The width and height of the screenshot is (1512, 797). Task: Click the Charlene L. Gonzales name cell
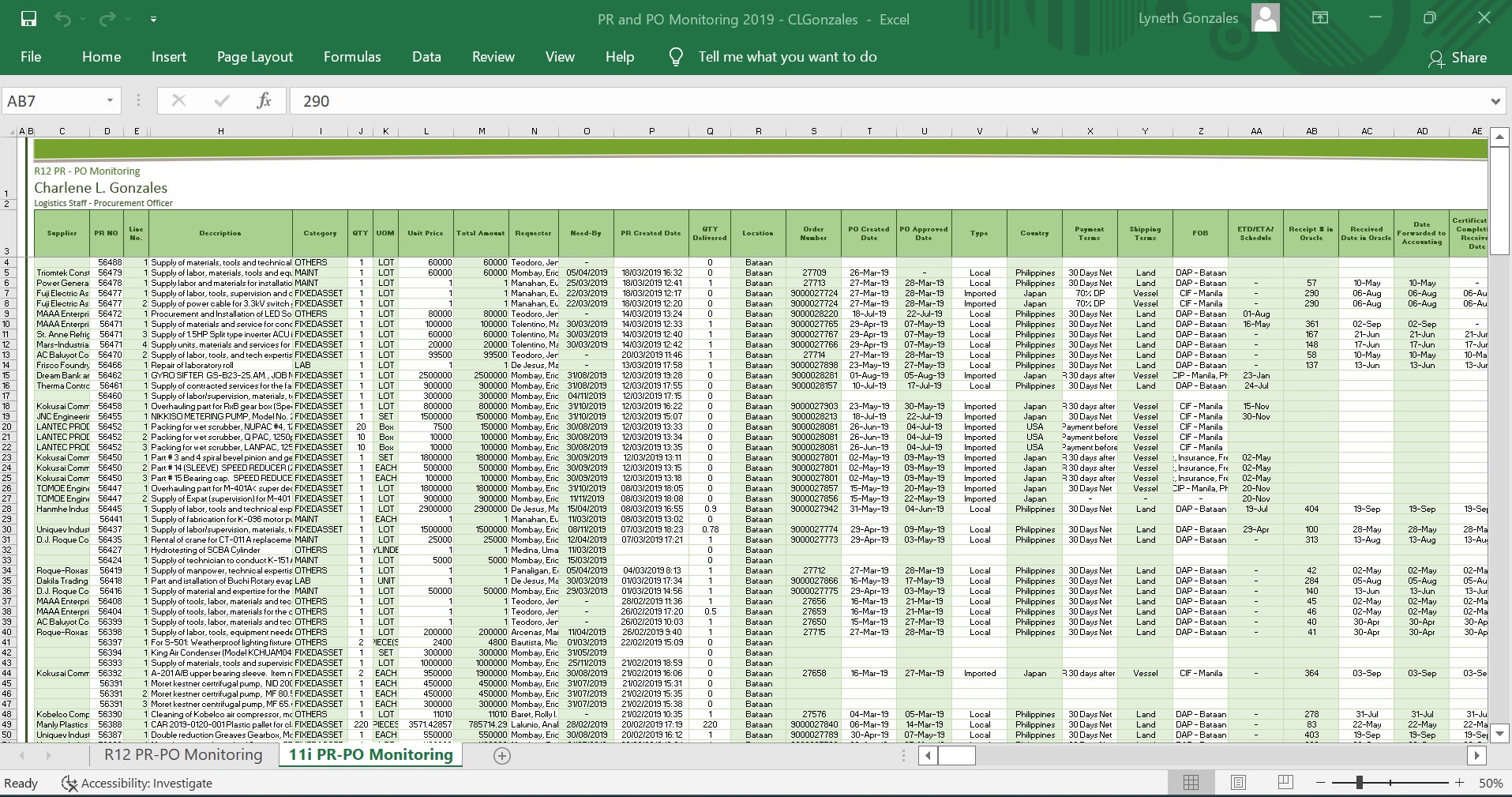(x=100, y=188)
